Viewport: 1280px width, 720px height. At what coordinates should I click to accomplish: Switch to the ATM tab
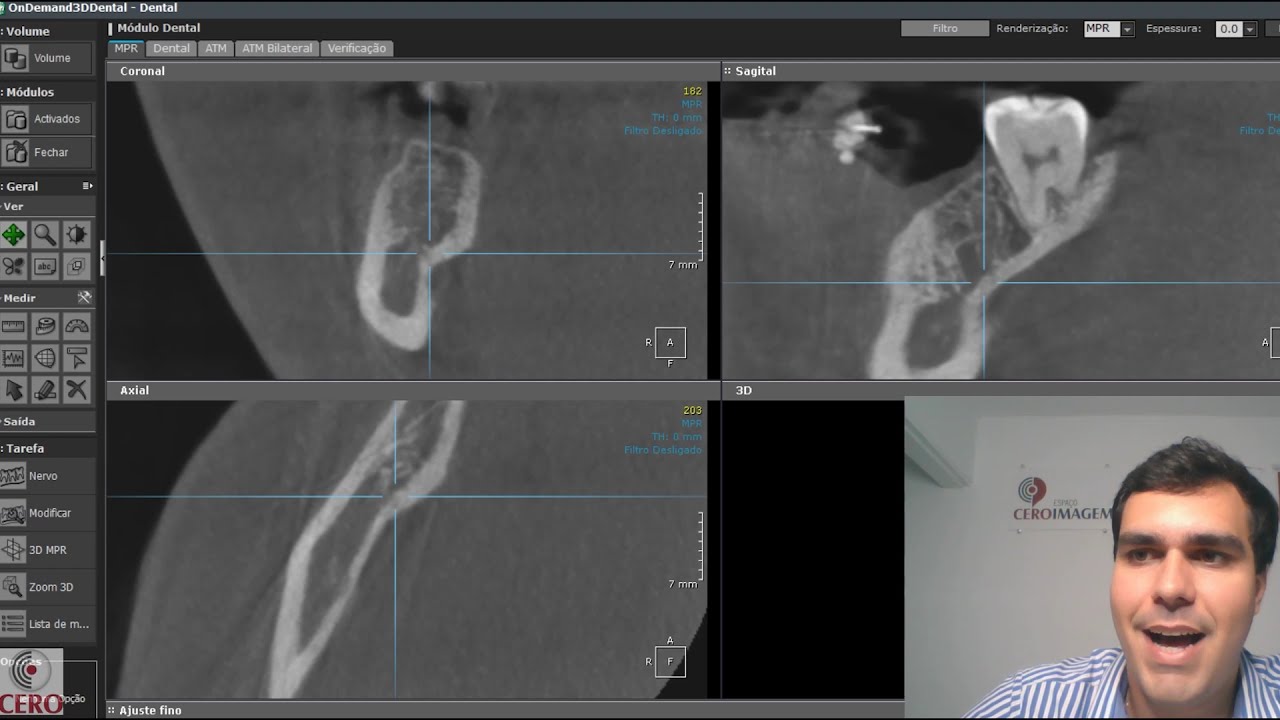[x=216, y=48]
